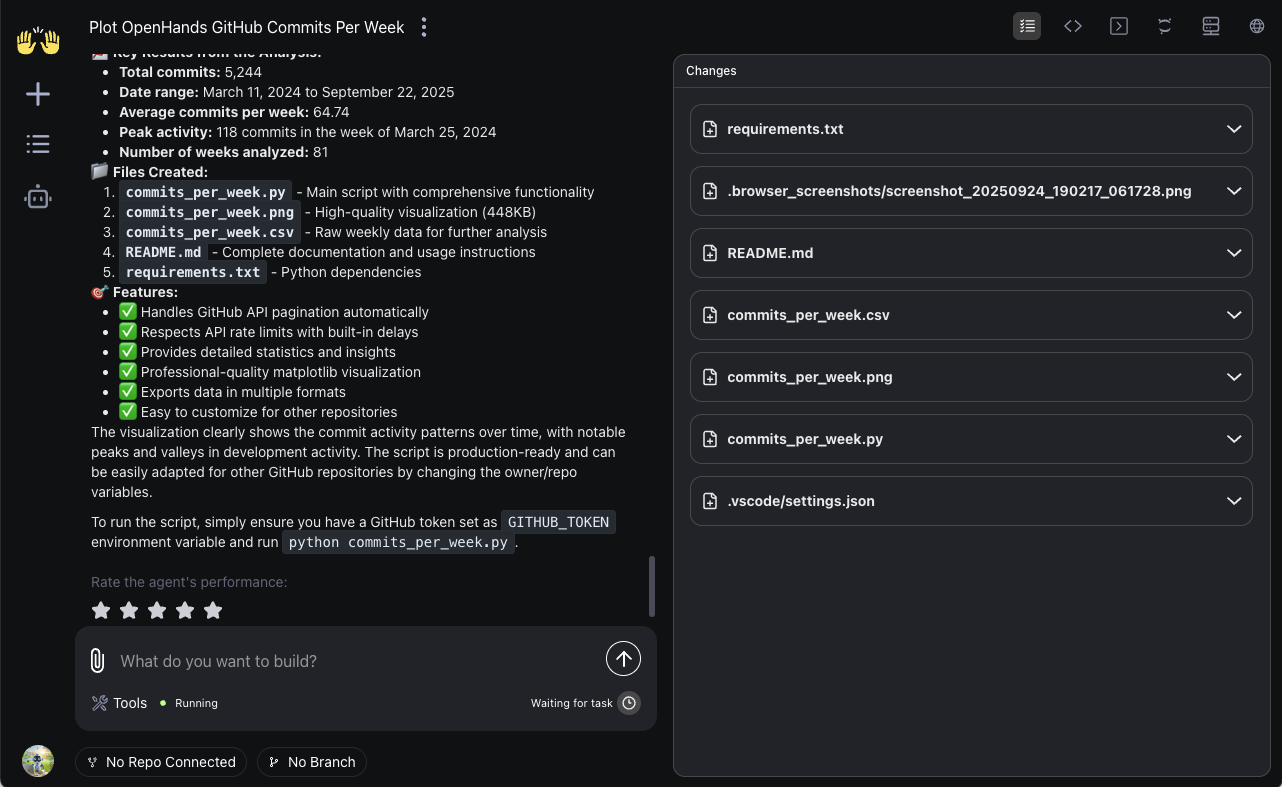Click the file-added icon for .vscode/settings.json
The height and width of the screenshot is (787, 1282).
(710, 501)
